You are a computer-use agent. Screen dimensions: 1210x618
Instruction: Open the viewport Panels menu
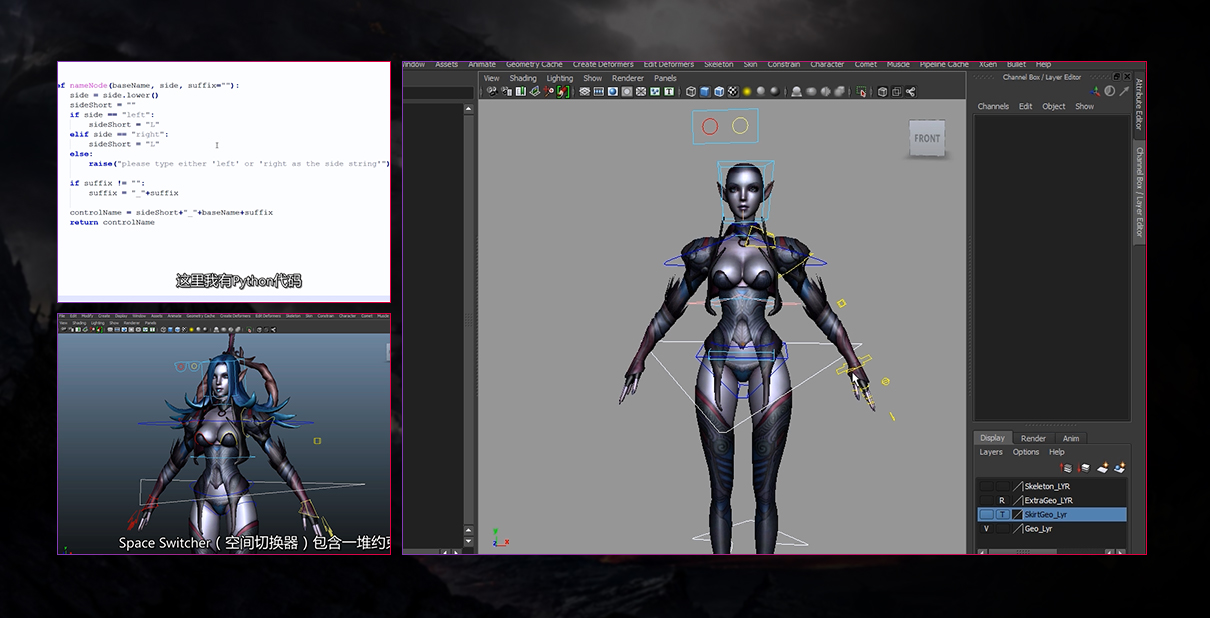click(x=665, y=78)
